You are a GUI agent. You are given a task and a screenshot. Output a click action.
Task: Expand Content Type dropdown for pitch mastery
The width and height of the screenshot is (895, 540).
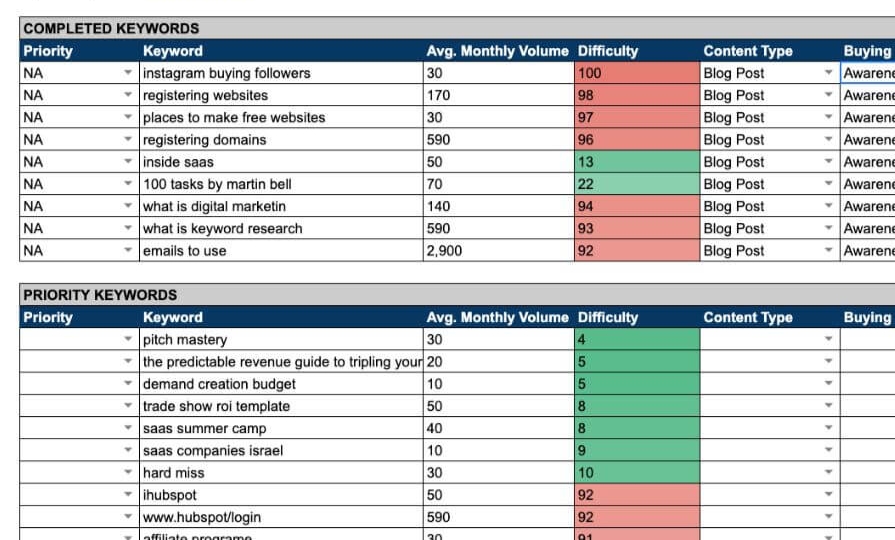pyautogui.click(x=828, y=340)
